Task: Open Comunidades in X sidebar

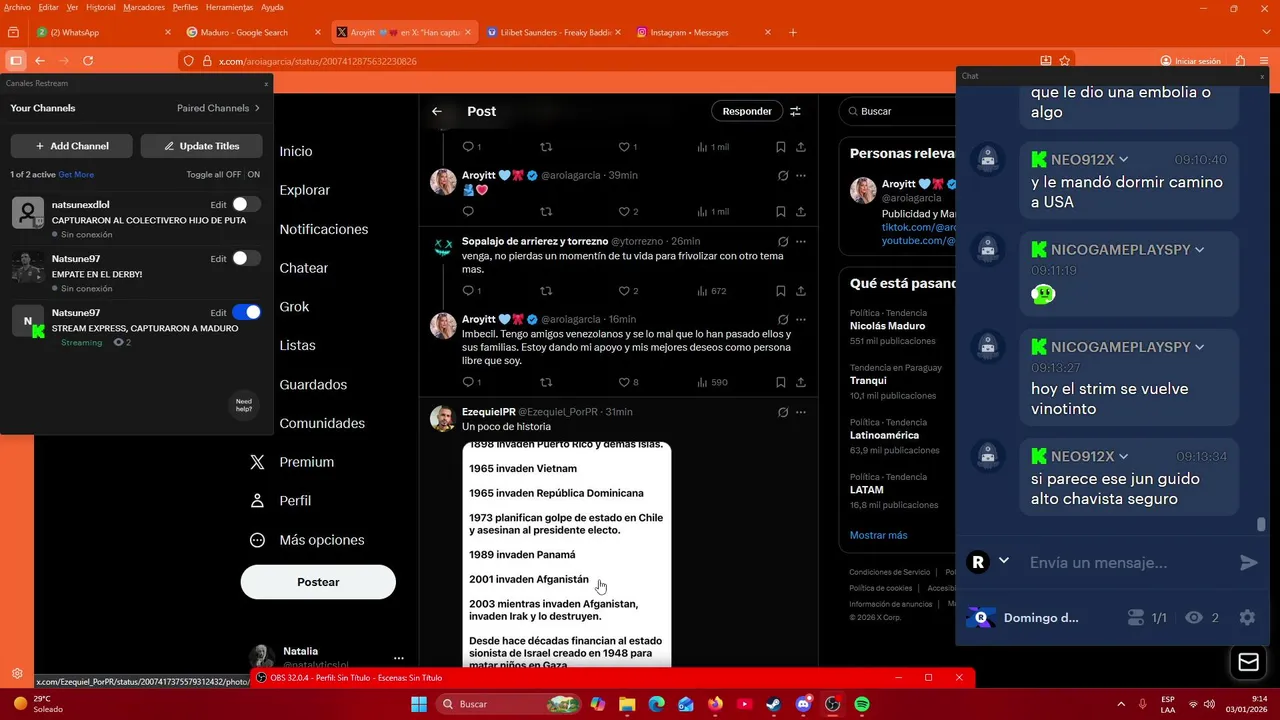Action: point(322,423)
